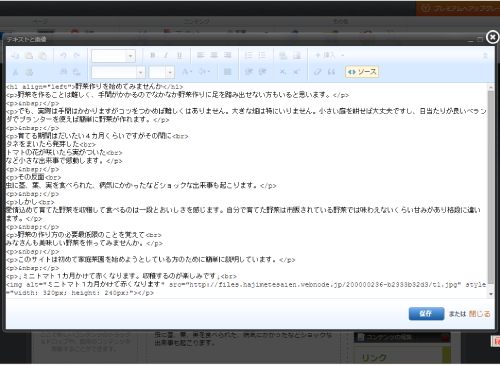Screen dimensions: 500x365
Task: Open the text color dropdown
Action: coord(187,72)
